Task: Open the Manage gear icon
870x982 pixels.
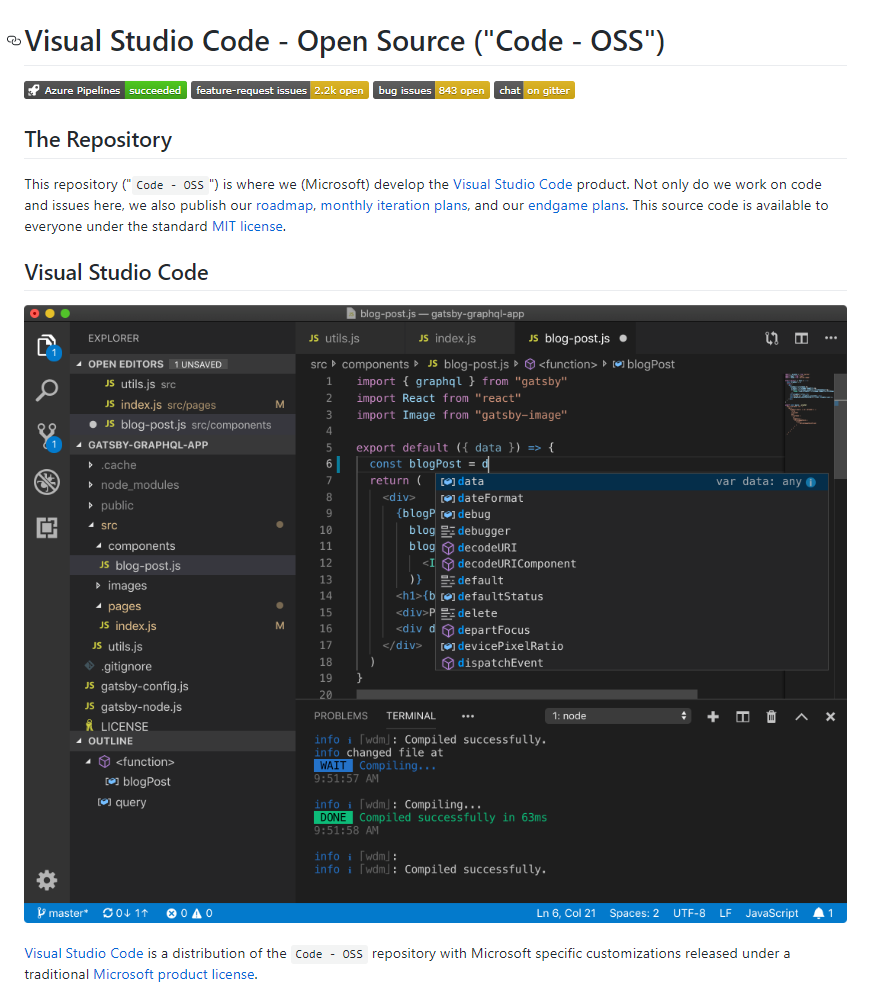Action: 47,880
